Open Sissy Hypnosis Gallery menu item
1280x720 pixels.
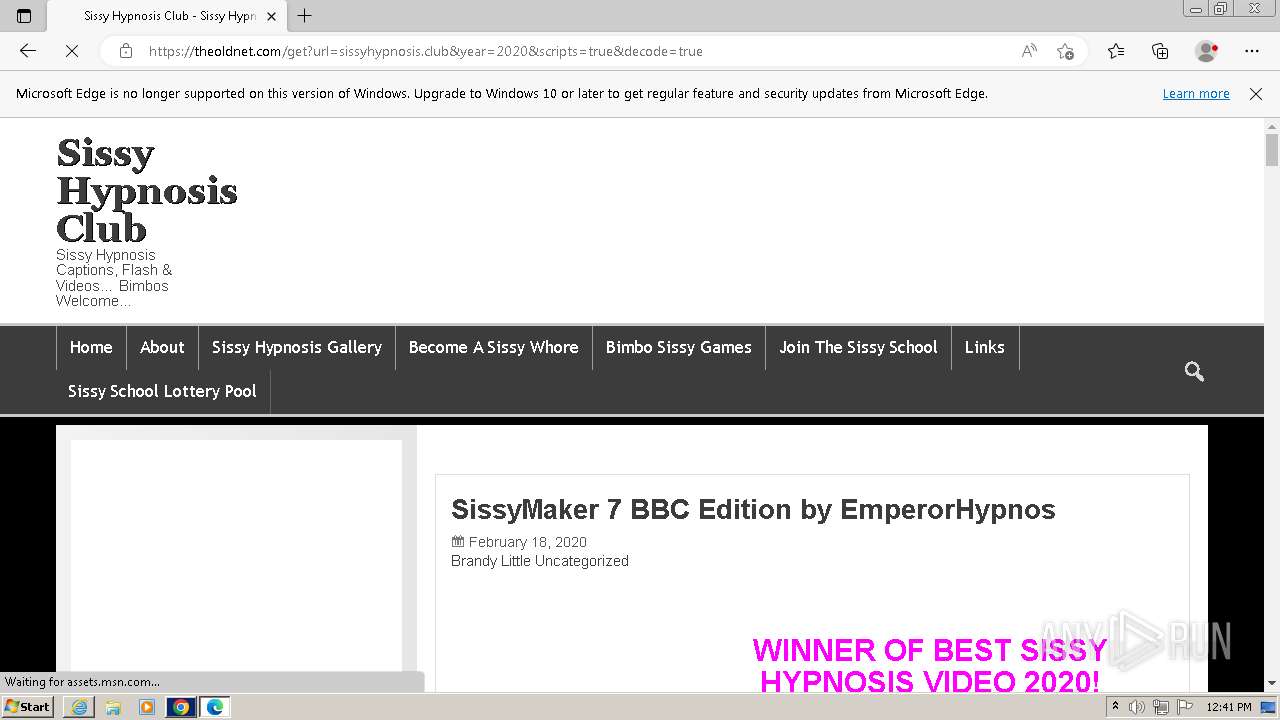click(297, 347)
